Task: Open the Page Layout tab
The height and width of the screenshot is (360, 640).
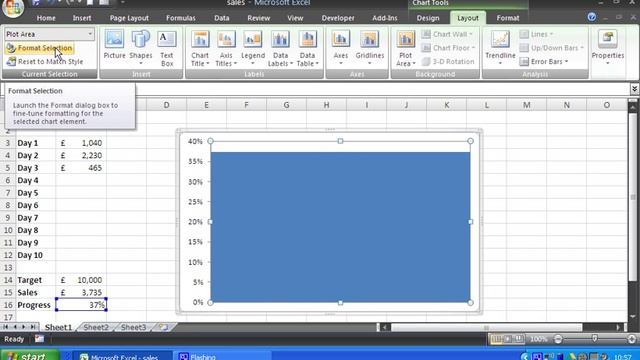Action: 129,18
